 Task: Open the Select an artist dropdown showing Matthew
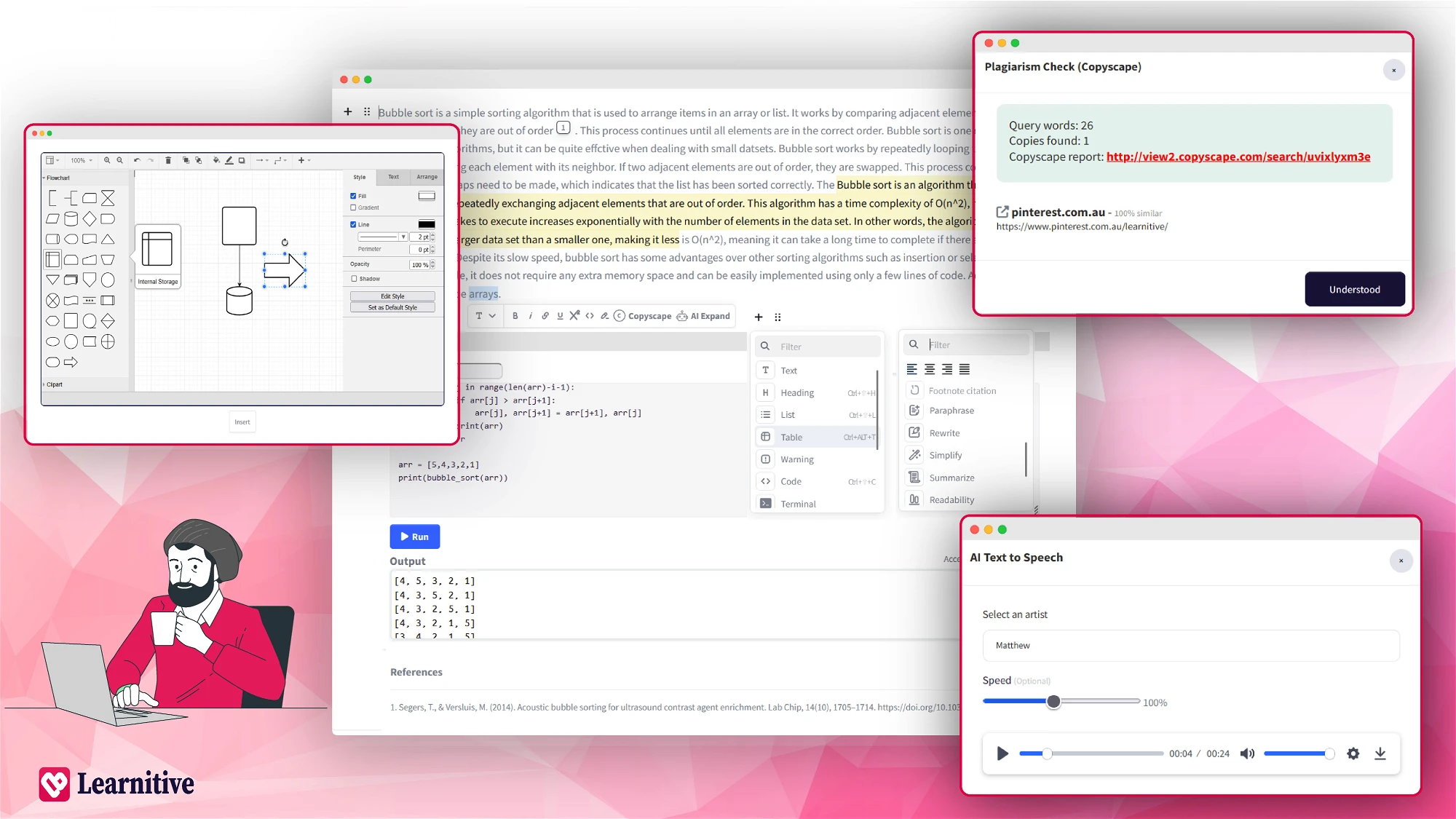(1191, 645)
